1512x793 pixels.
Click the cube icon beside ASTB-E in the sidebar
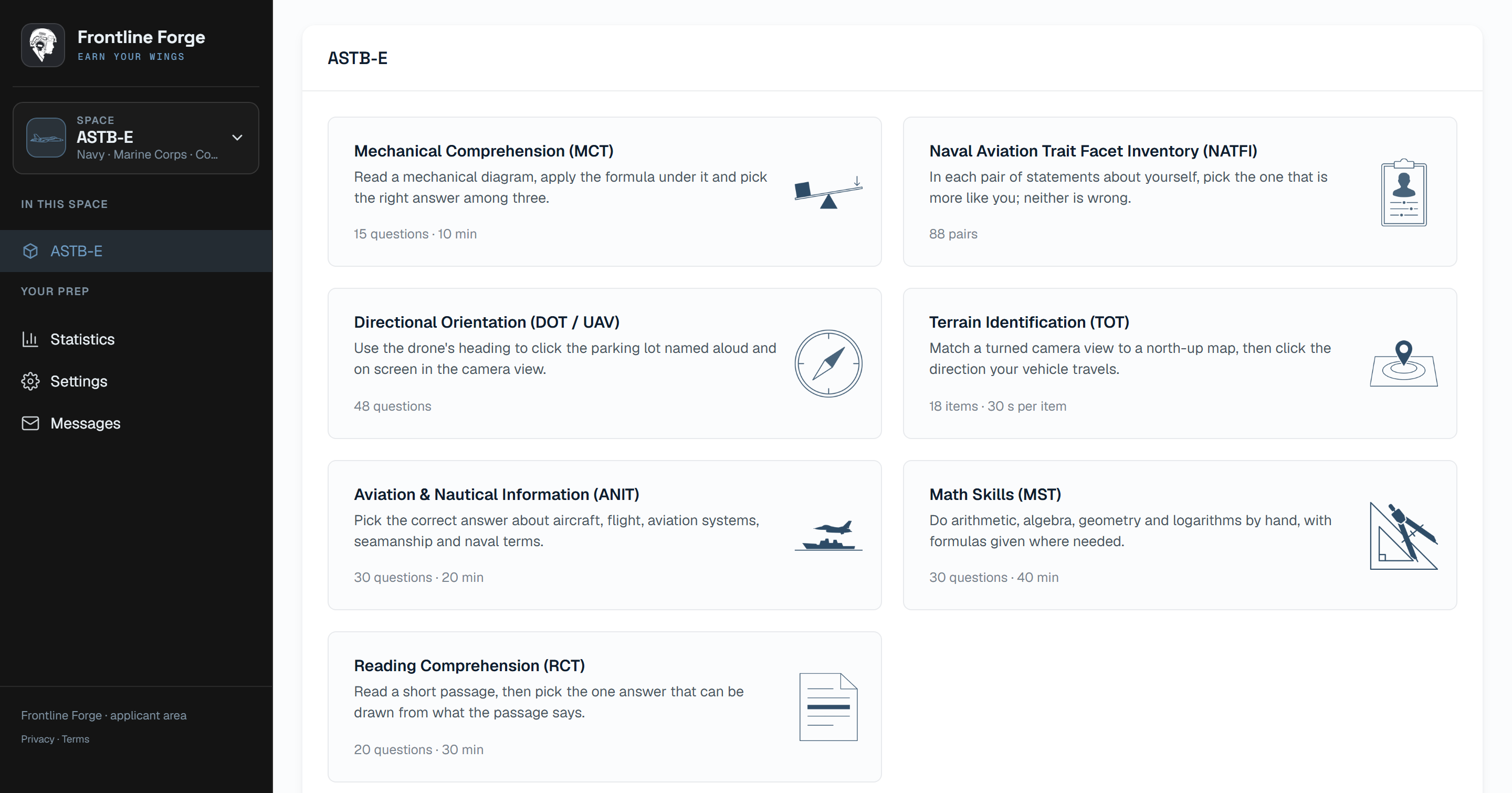click(30, 251)
